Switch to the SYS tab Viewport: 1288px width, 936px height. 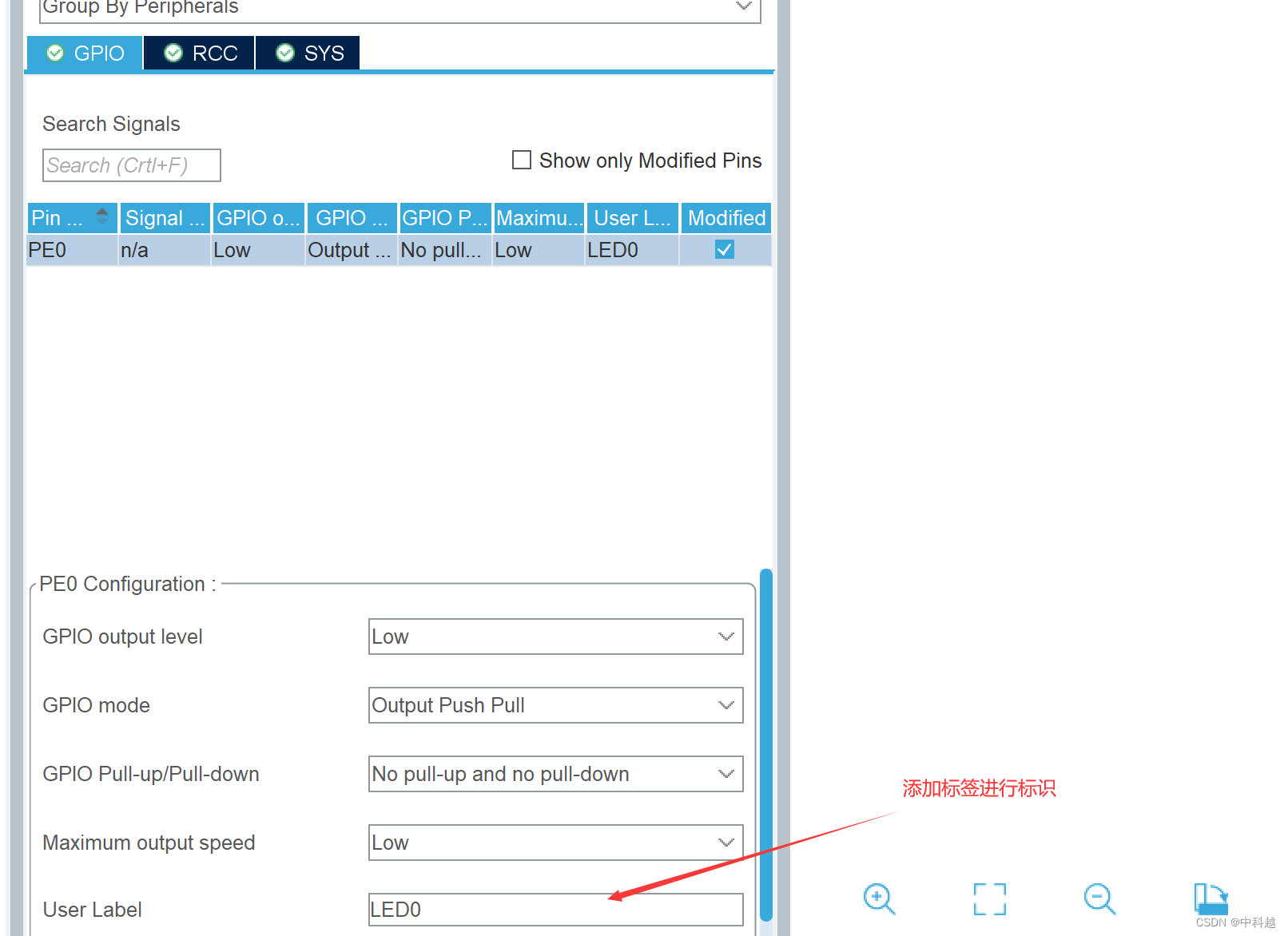308,53
